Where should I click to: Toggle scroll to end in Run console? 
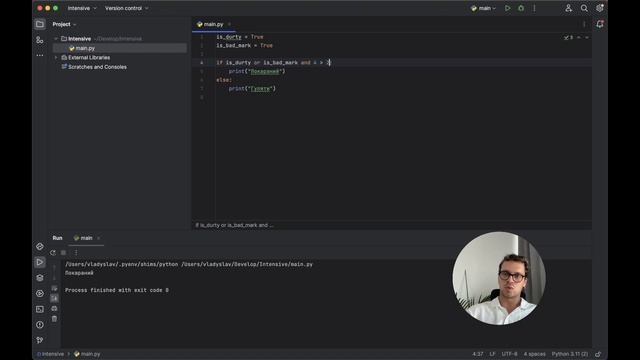pos(54,298)
